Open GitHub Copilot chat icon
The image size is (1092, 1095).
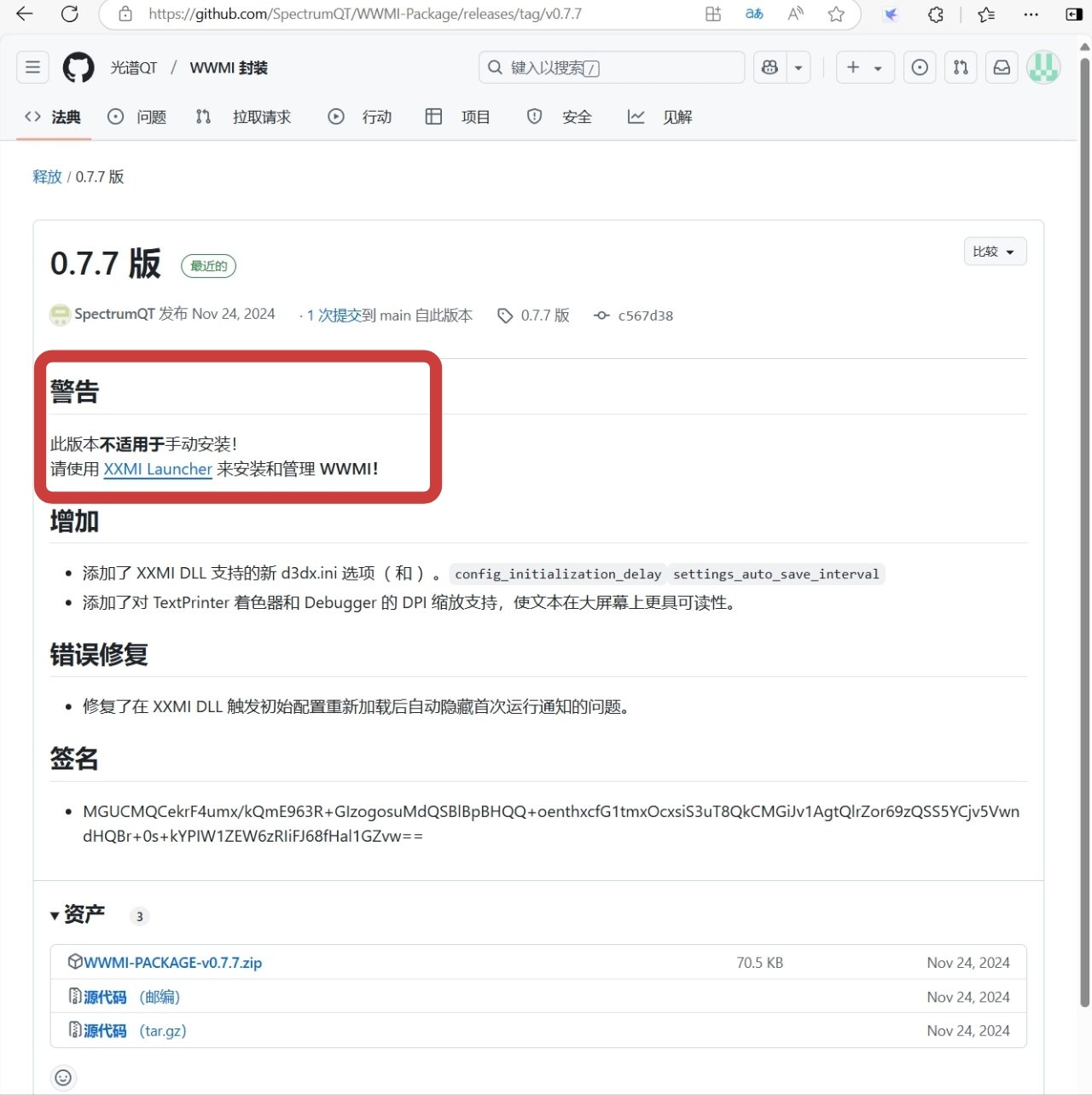(x=770, y=67)
